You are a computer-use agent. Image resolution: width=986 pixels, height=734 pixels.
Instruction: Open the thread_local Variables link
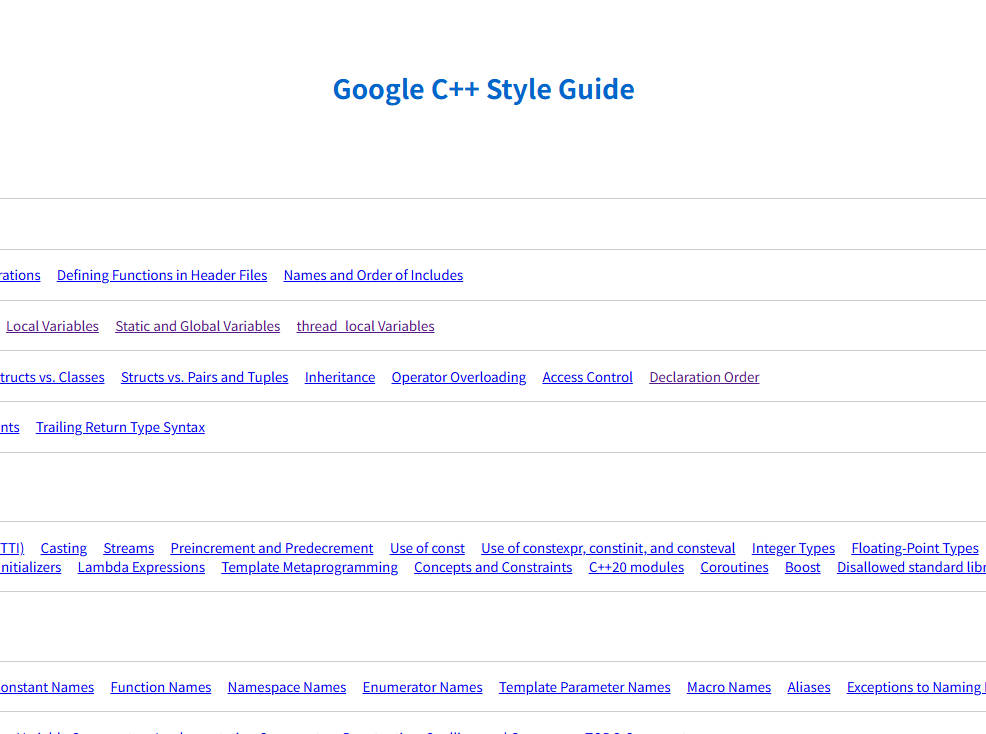pyautogui.click(x=365, y=326)
